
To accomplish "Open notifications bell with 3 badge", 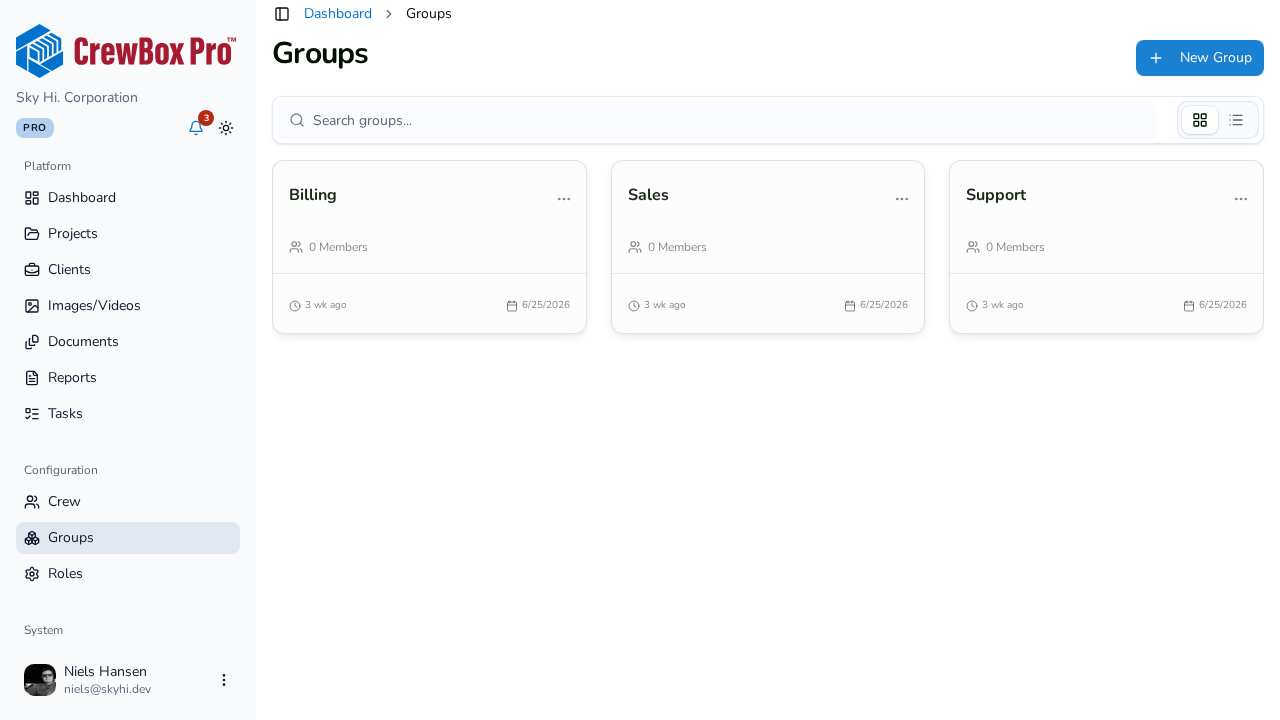I will pyautogui.click(x=196, y=128).
